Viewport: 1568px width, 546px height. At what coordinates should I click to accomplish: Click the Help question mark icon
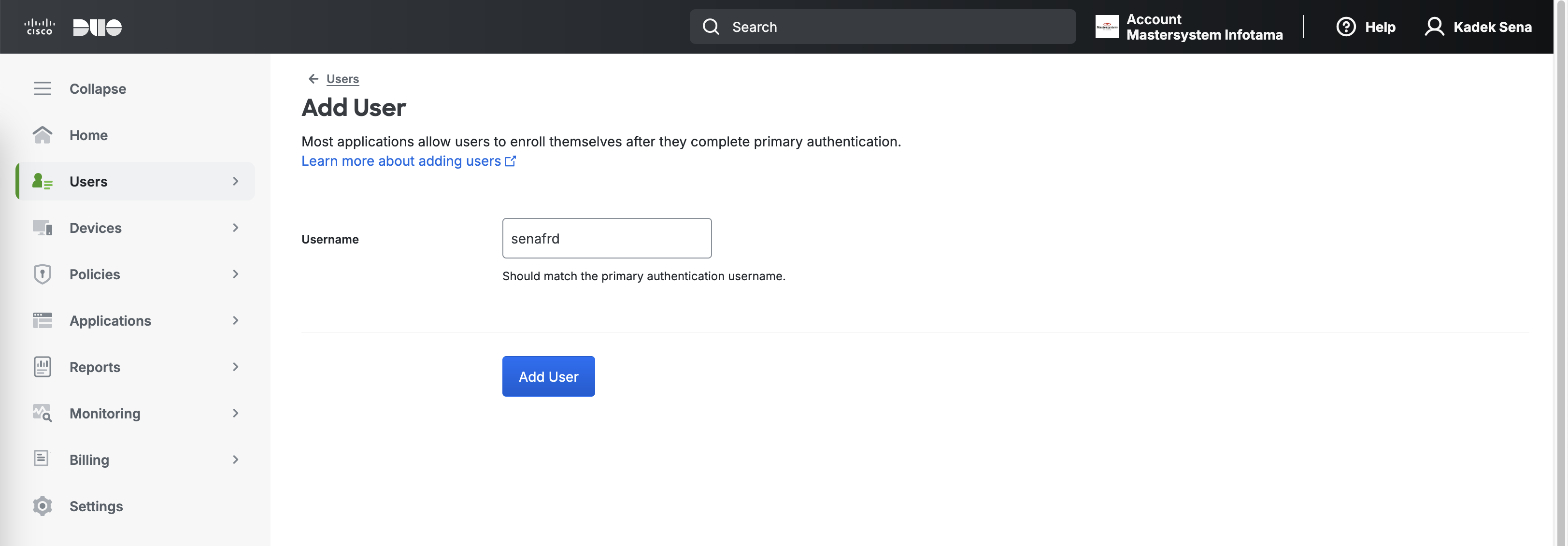tap(1345, 27)
